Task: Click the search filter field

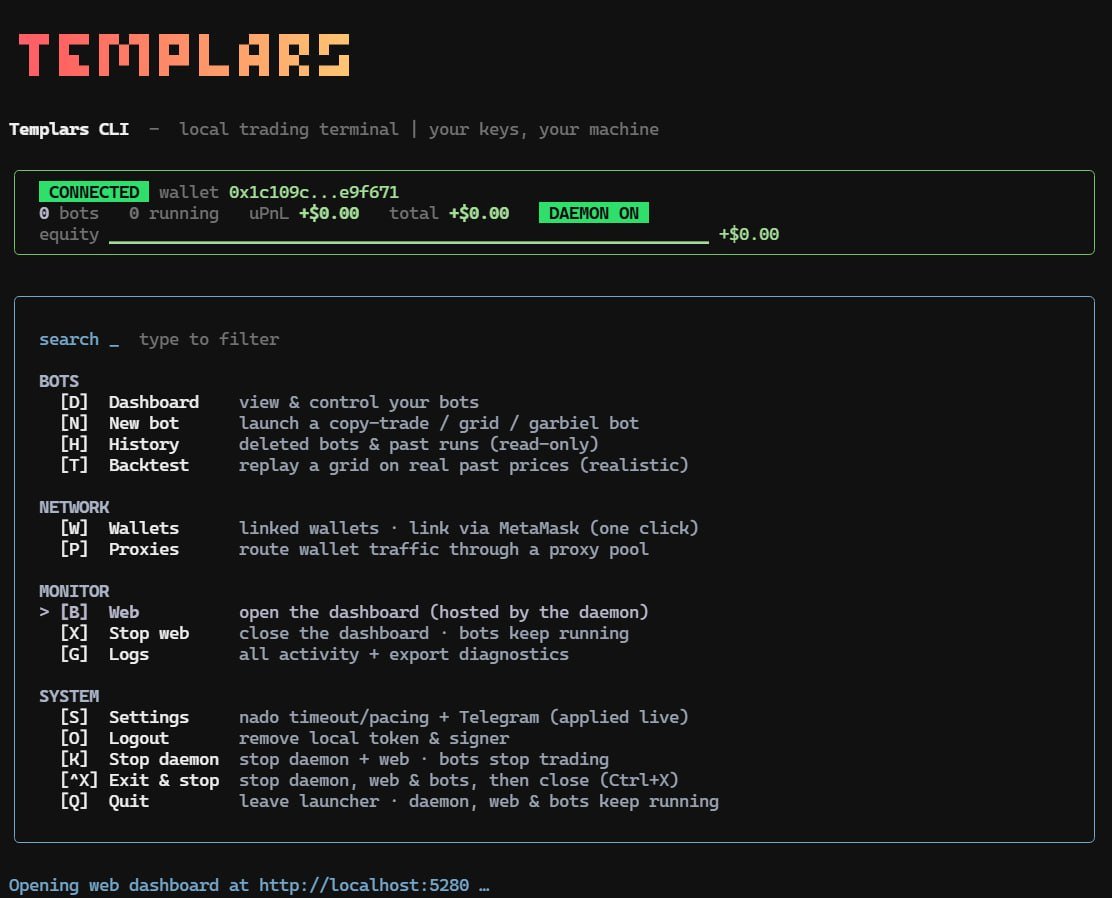Action: click(159, 339)
